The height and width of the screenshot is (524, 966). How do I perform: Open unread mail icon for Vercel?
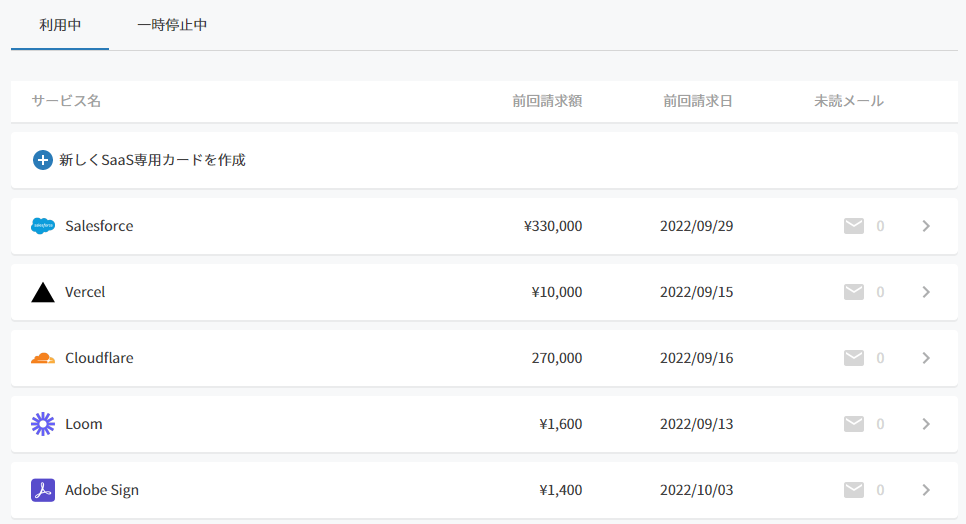click(x=854, y=292)
